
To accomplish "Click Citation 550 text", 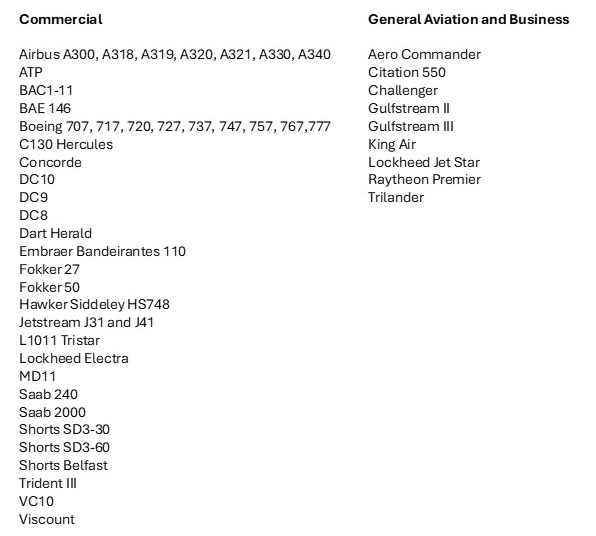I will click(407, 73).
